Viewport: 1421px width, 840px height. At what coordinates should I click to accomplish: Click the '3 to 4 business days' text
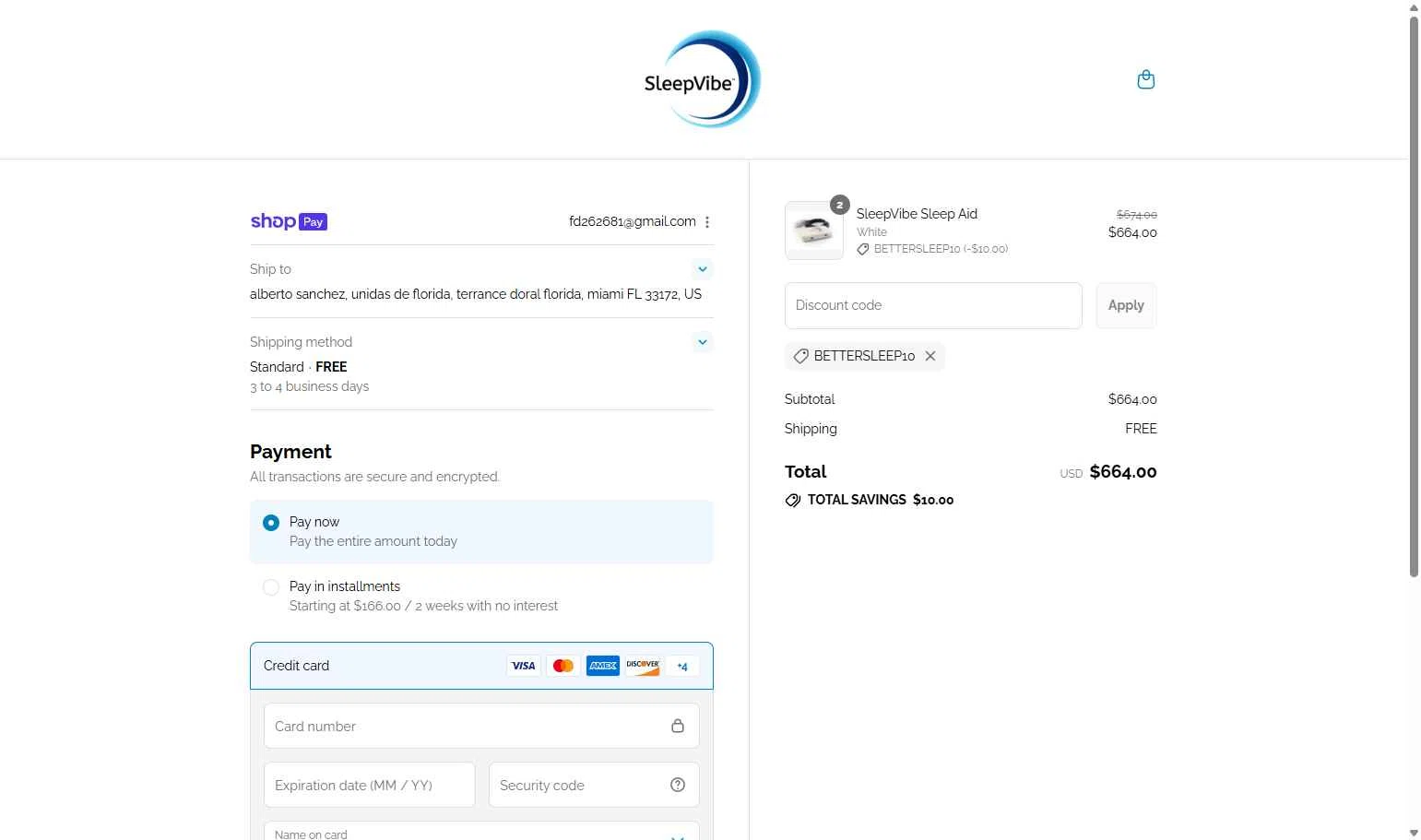(309, 386)
